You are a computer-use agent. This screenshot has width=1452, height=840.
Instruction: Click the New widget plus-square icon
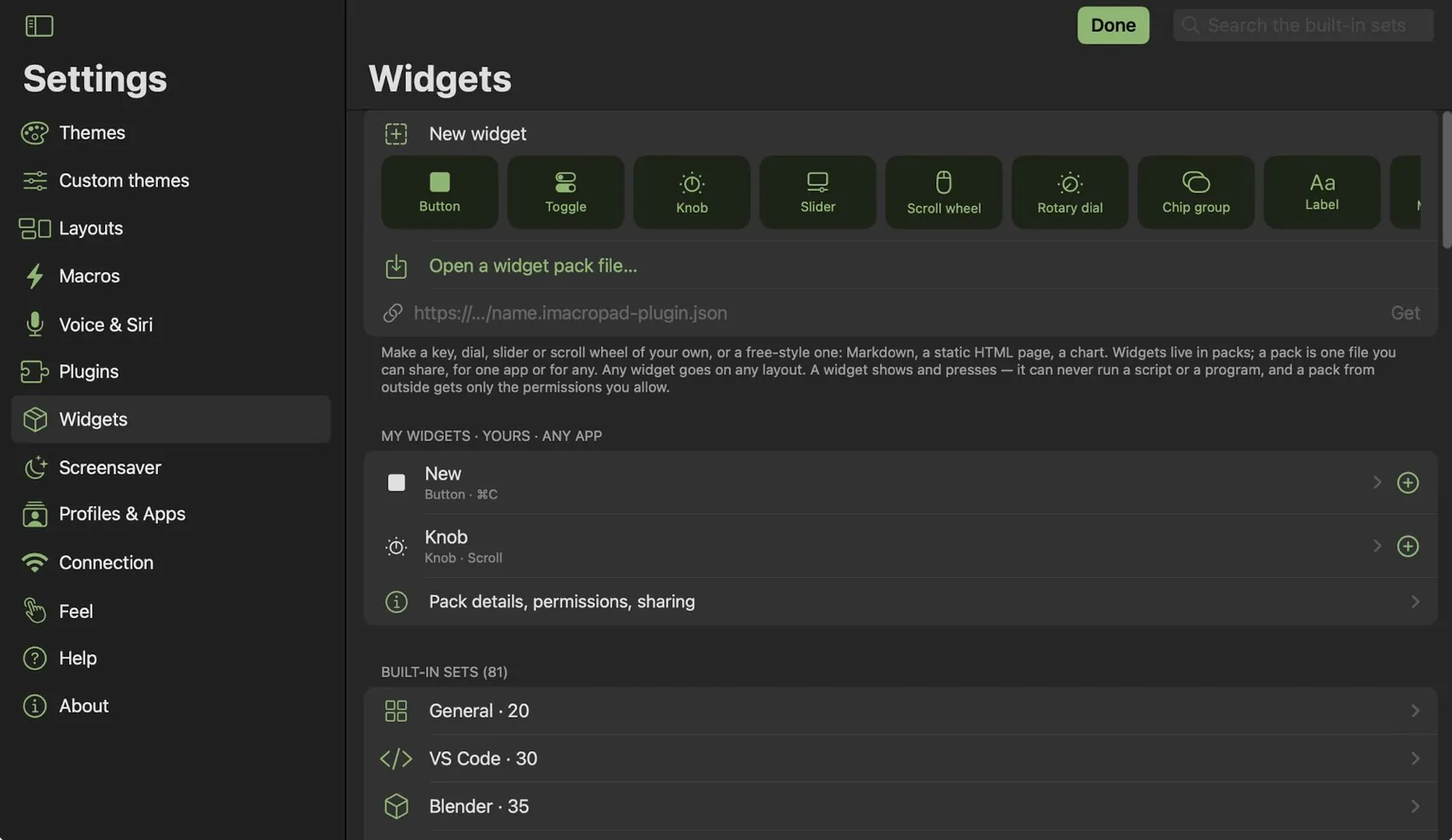coord(396,134)
